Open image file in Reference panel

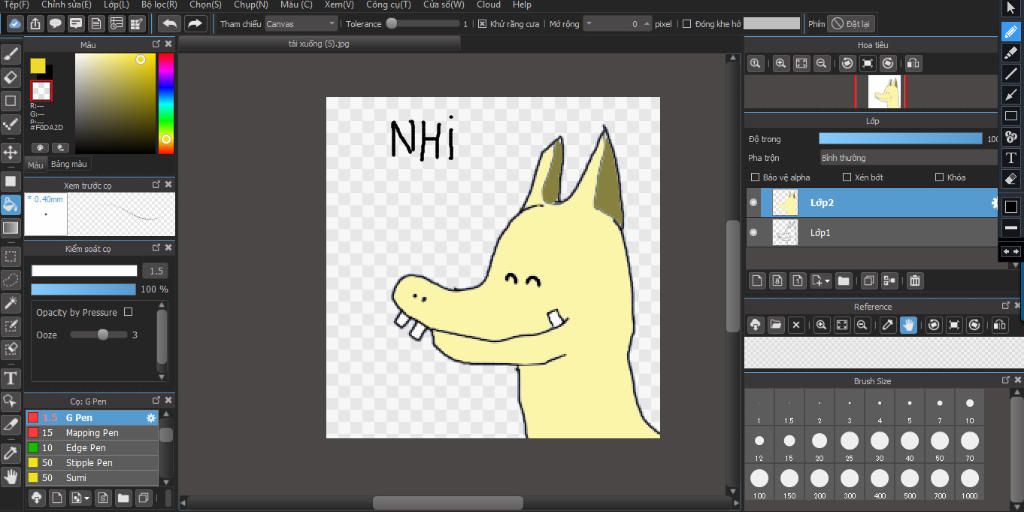tap(775, 325)
